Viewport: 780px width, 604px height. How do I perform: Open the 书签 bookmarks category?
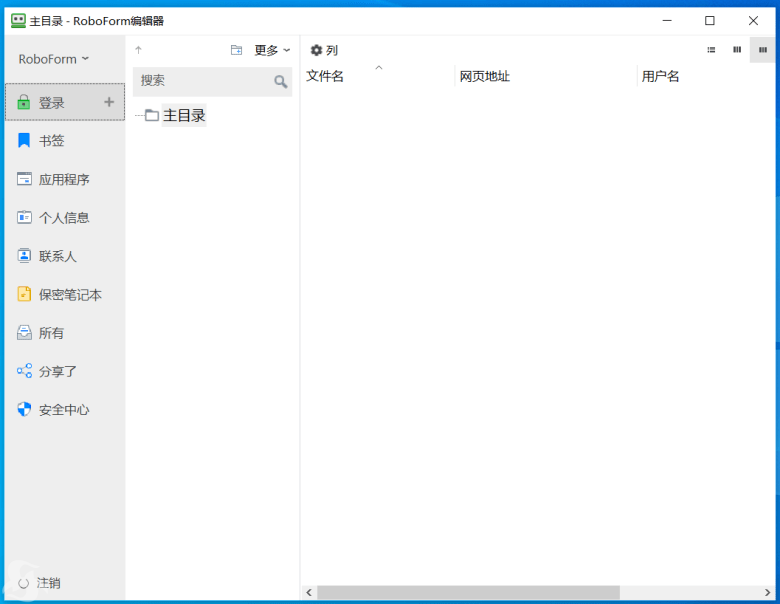click(x=65, y=141)
